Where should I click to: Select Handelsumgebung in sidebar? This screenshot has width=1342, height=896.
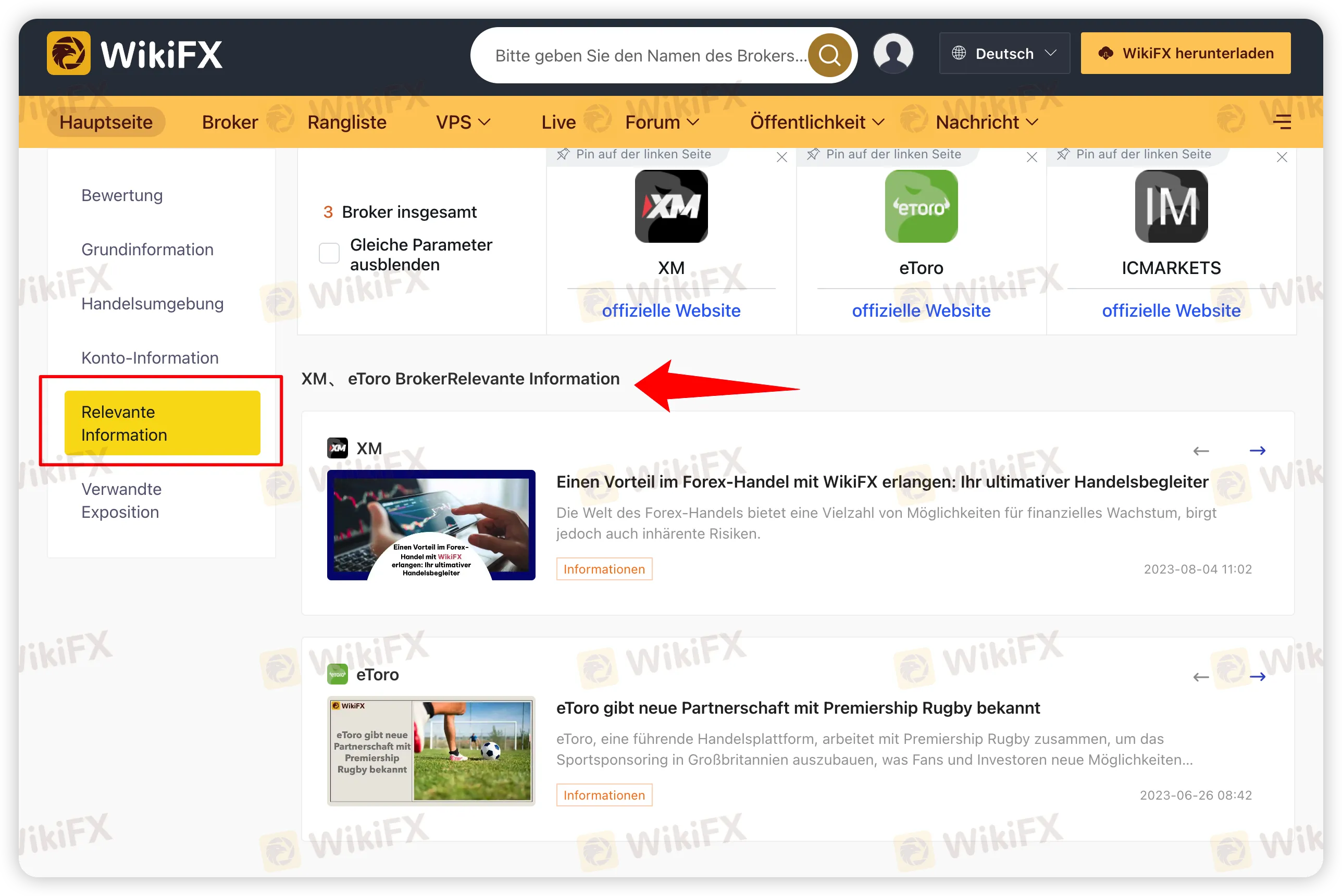[x=152, y=303]
